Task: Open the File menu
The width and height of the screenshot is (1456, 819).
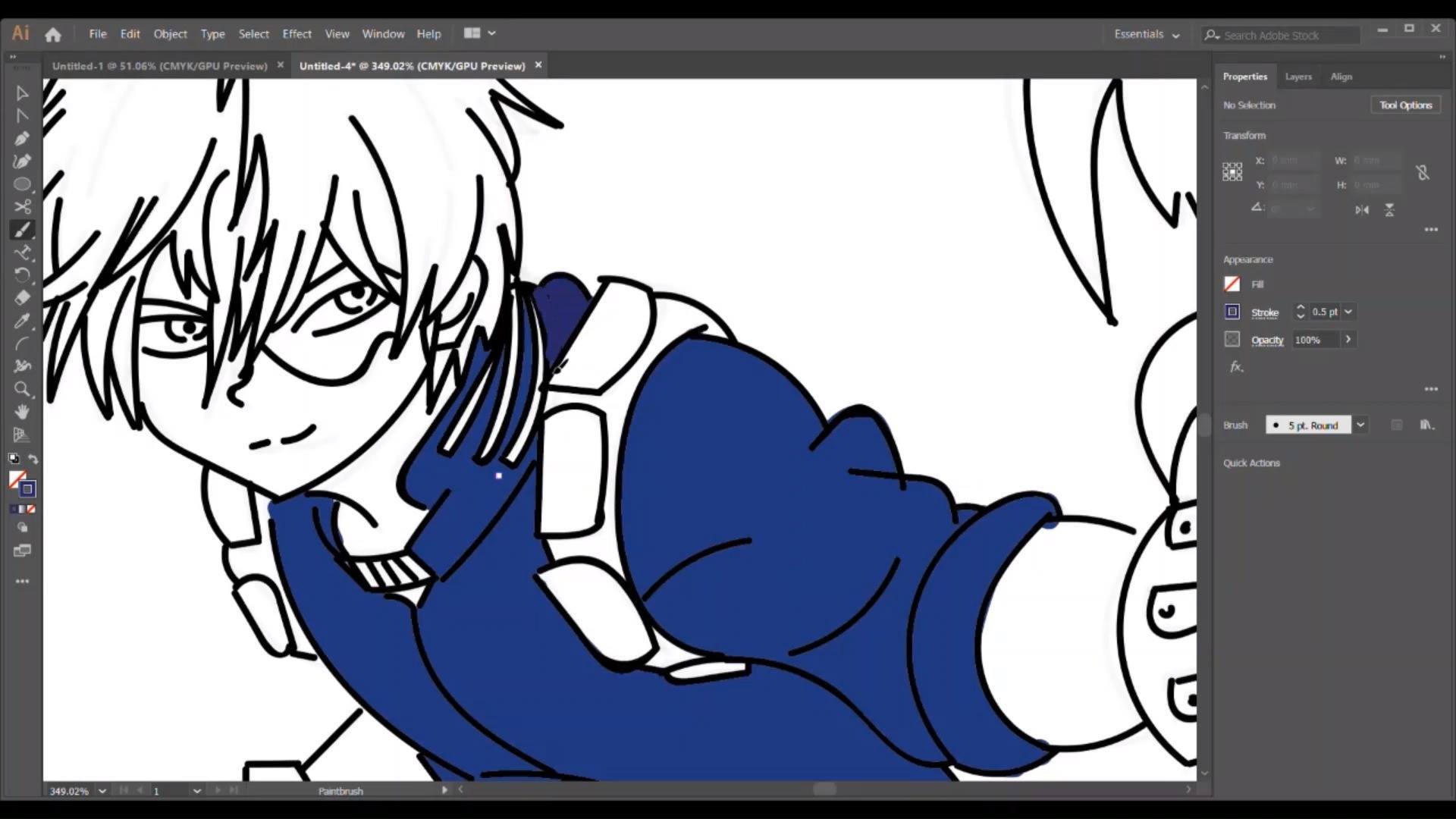Action: point(98,34)
